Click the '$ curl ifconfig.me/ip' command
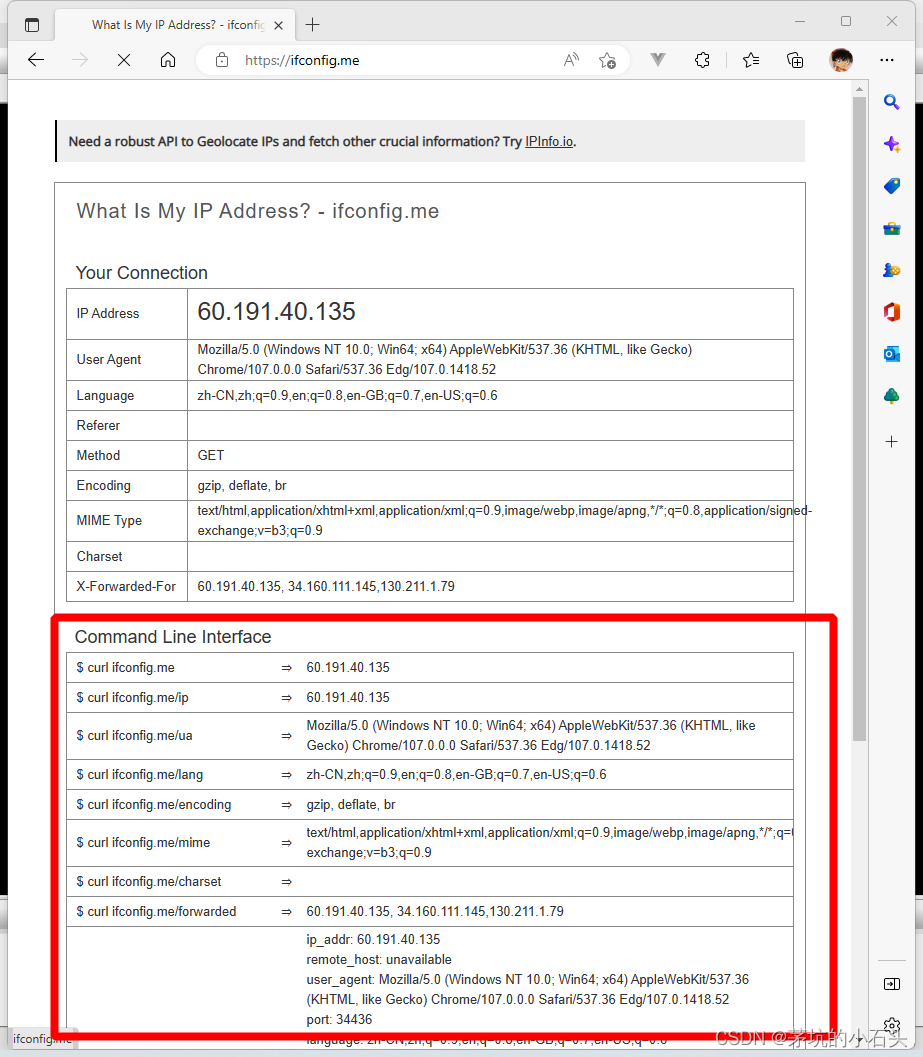Viewport: 923px width, 1057px height. pyautogui.click(x=132, y=698)
